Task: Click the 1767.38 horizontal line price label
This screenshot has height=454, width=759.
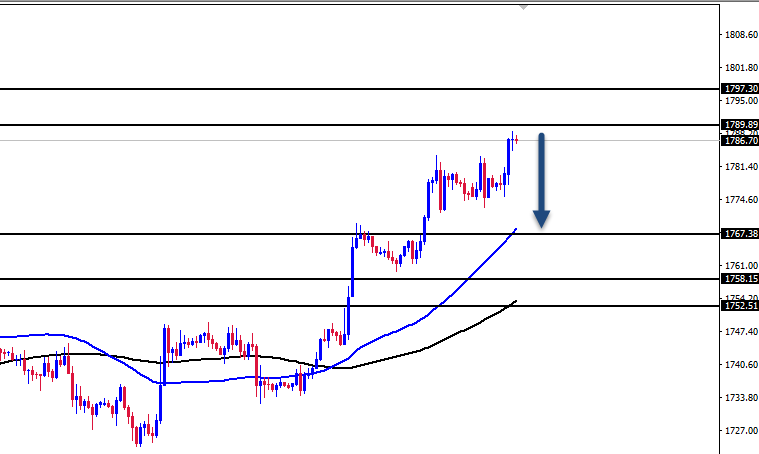Action: (740, 234)
